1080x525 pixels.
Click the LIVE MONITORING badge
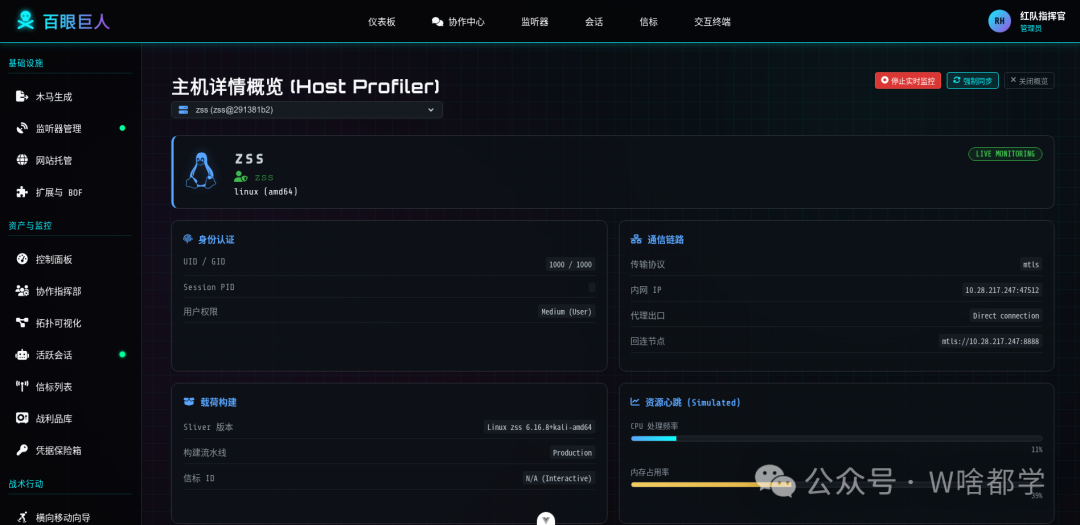tap(1005, 154)
